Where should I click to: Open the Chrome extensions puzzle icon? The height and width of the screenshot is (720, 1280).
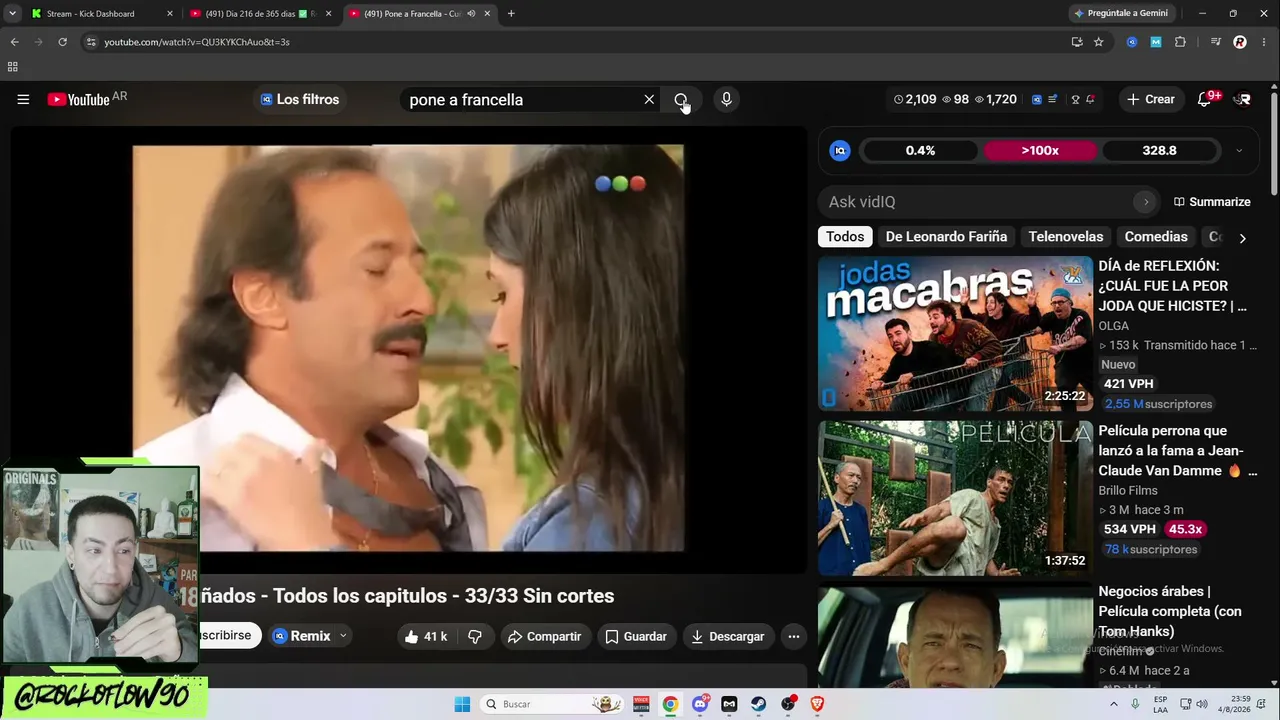[x=1180, y=42]
